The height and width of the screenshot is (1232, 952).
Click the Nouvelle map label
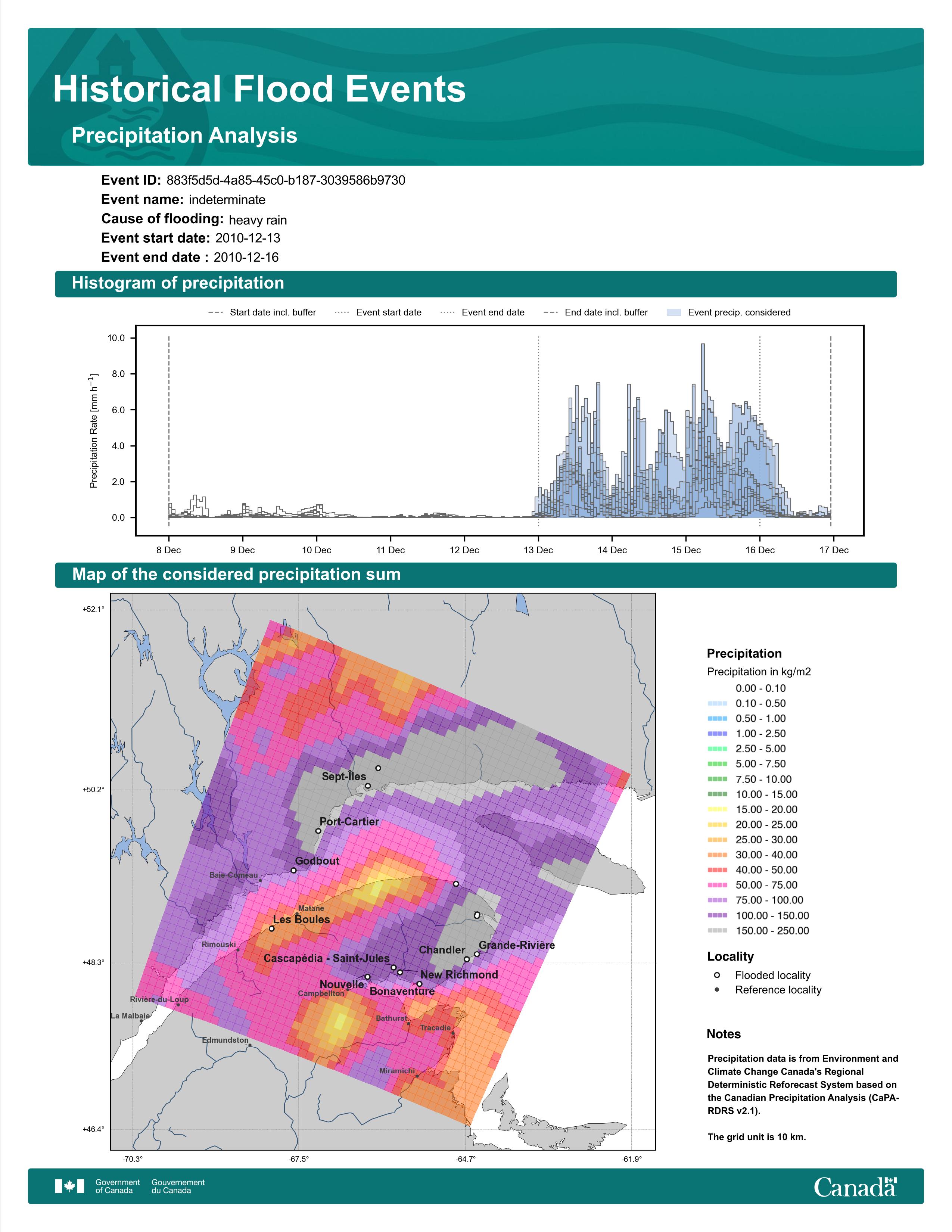tap(342, 984)
